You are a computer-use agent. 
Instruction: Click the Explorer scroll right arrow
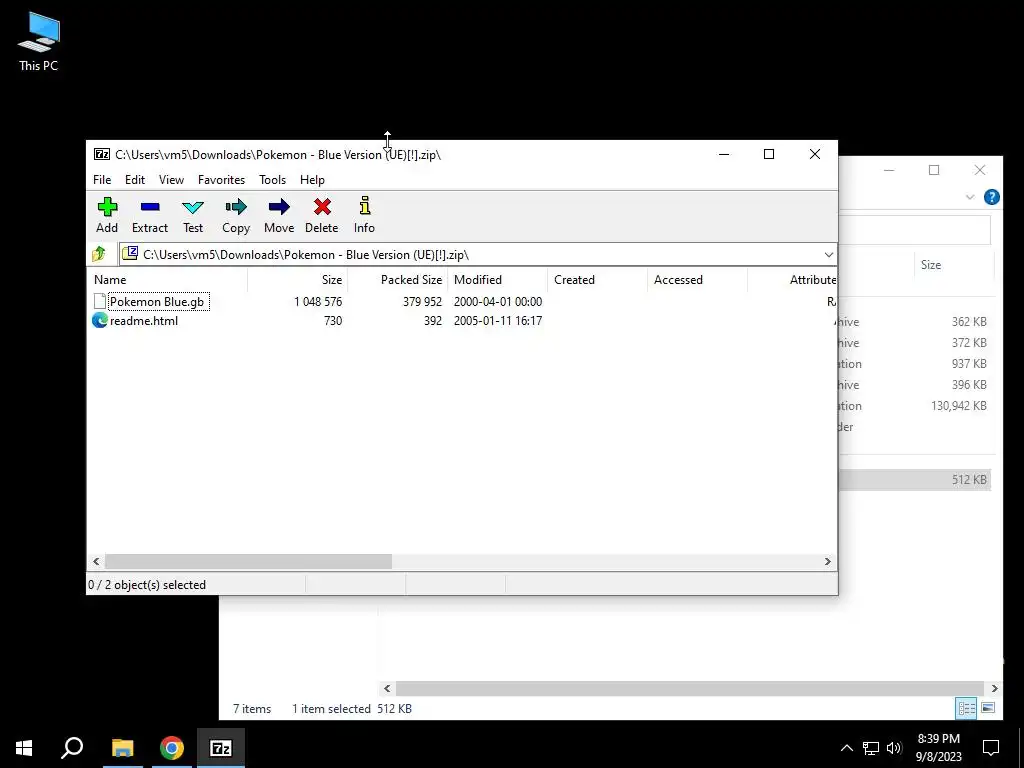pyautogui.click(x=994, y=688)
